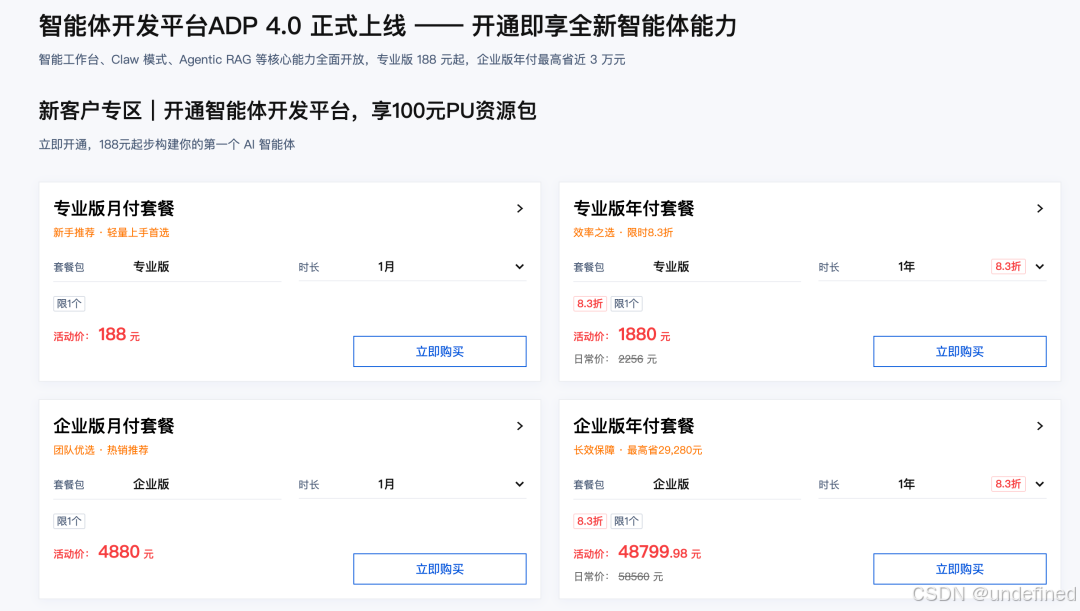The width and height of the screenshot is (1080, 611).
Task: Open the 专业版年付套餐 card title
Action: point(634,208)
